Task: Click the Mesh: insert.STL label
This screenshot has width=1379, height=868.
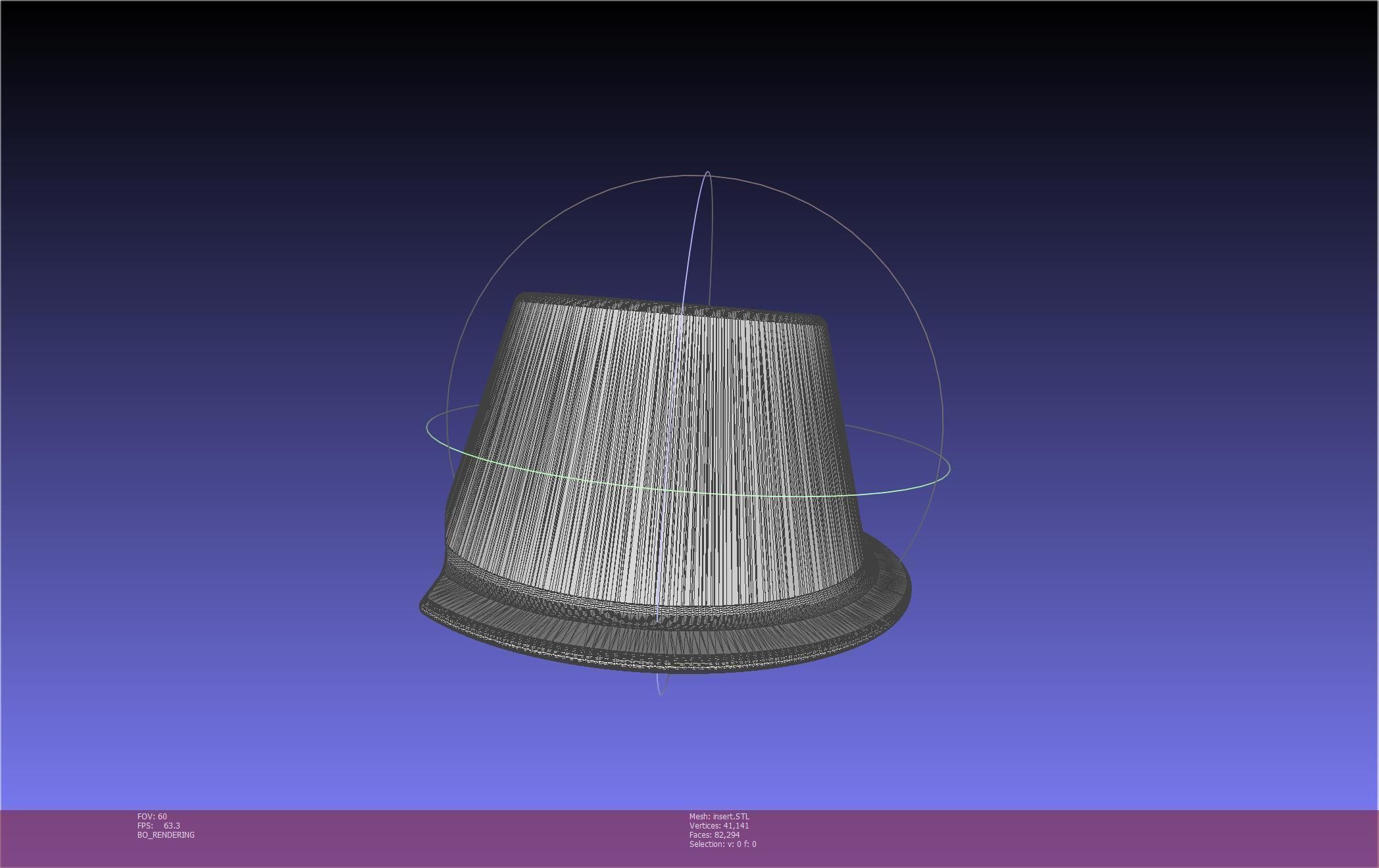Action: 719,816
